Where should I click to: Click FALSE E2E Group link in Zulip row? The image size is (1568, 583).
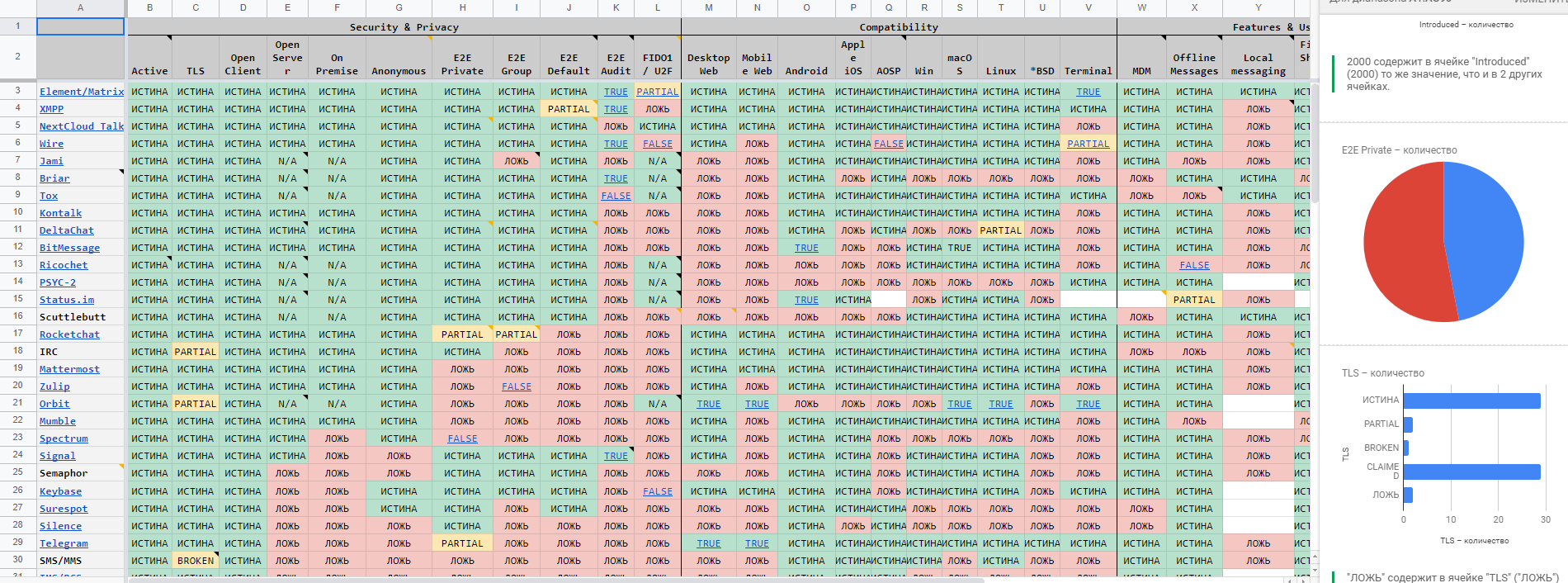[517, 386]
